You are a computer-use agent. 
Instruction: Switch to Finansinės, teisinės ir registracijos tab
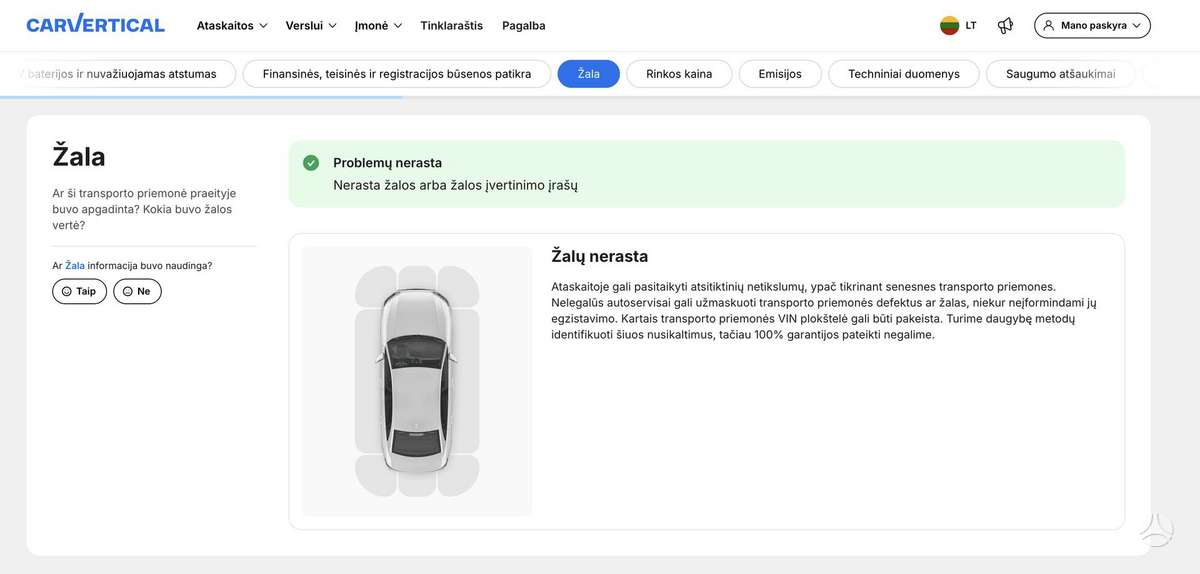click(x=397, y=74)
